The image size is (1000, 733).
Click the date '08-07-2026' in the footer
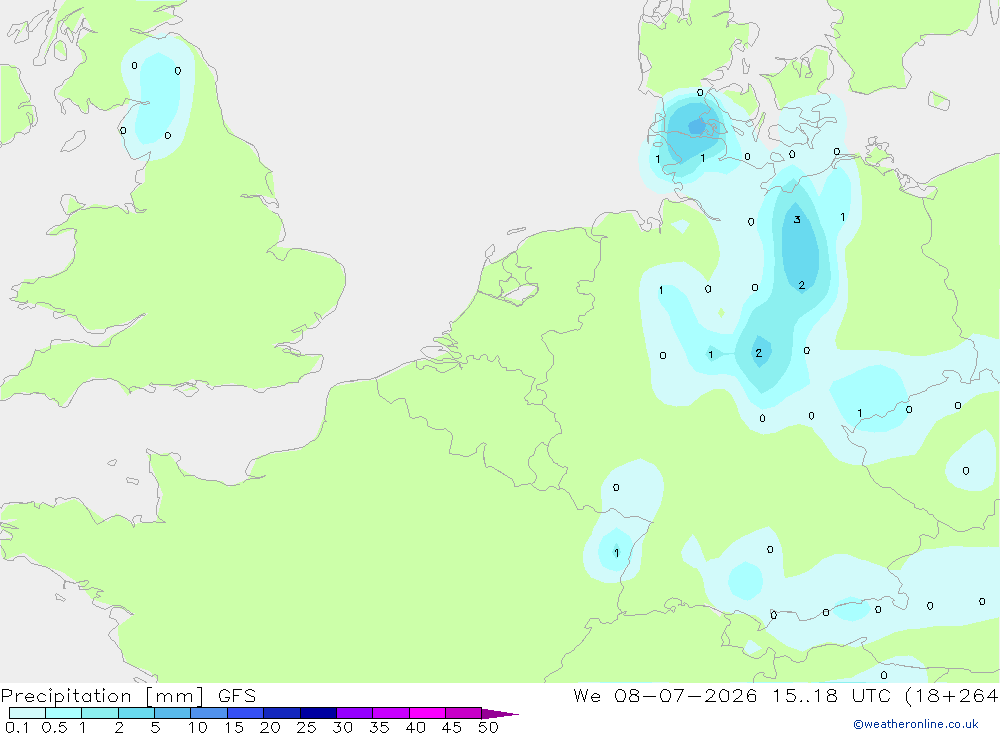click(x=686, y=695)
